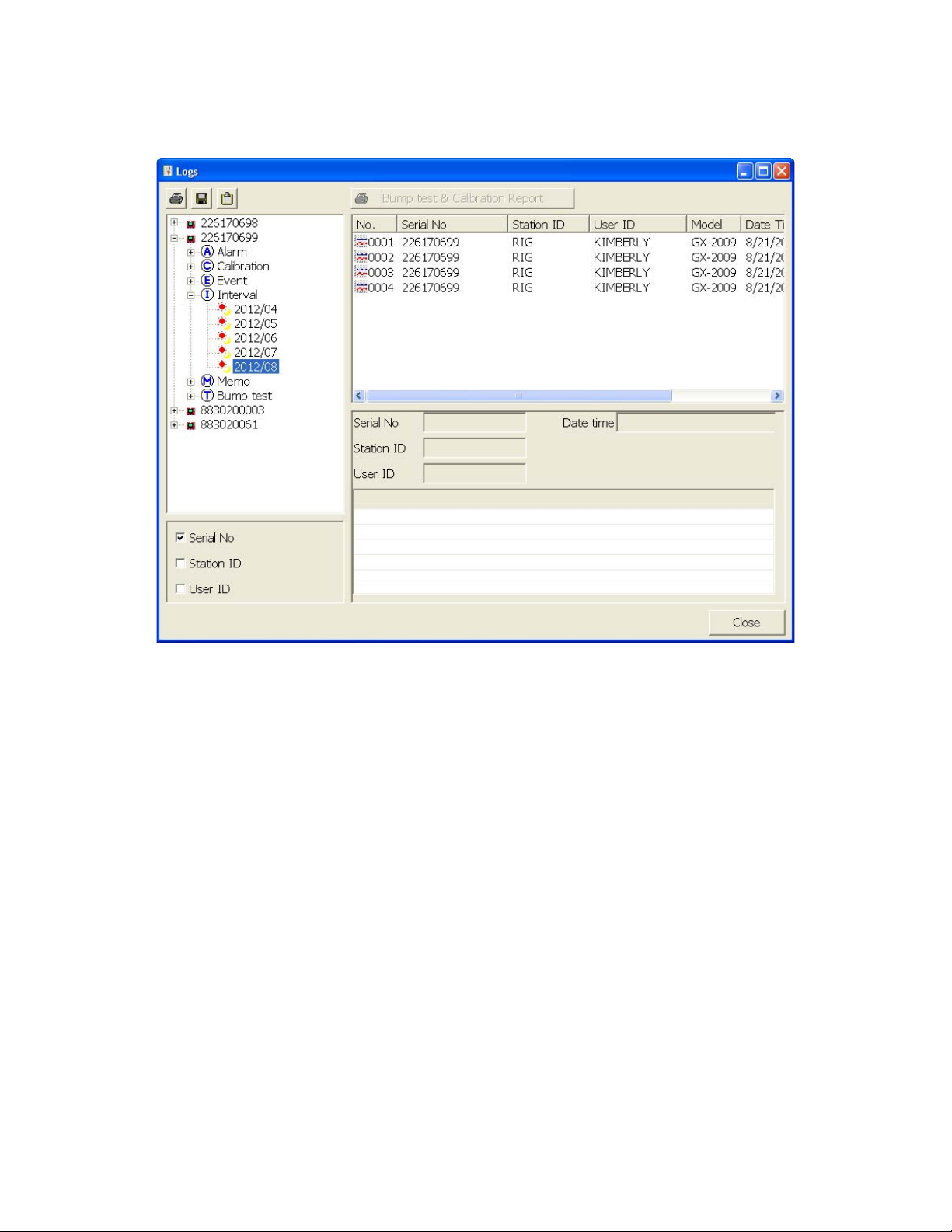
Task: Click the Alarm circled A icon
Action: 207,252
